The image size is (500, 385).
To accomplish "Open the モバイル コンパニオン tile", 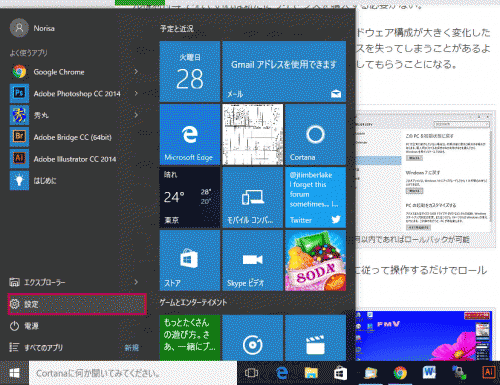I will coord(253,197).
